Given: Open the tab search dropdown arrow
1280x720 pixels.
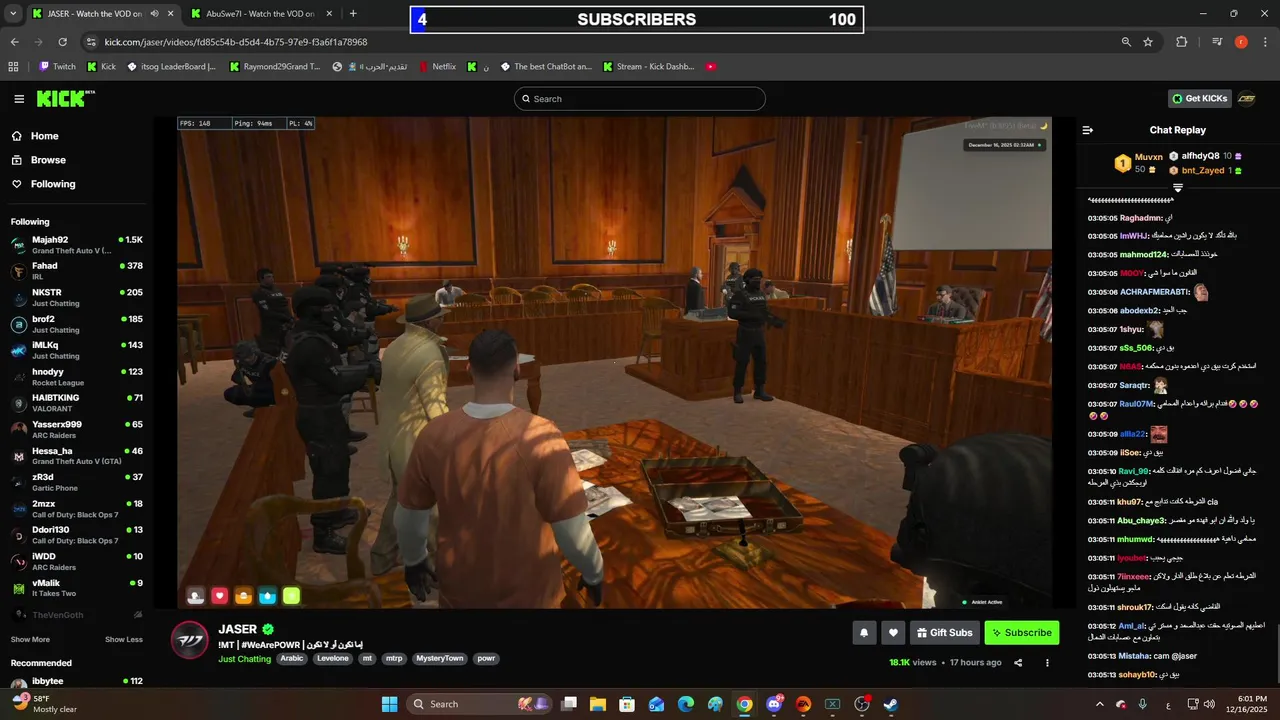Looking at the screenshot, I should (13, 14).
